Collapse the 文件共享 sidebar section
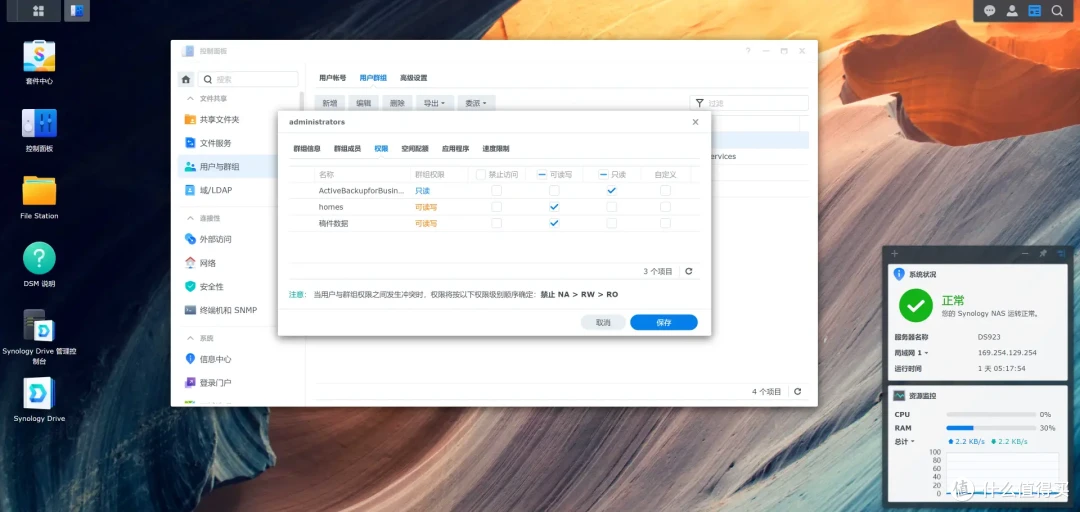 click(191, 99)
